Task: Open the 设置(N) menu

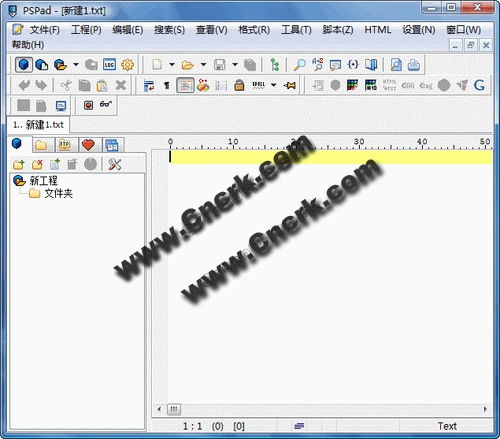Action: 419,30
